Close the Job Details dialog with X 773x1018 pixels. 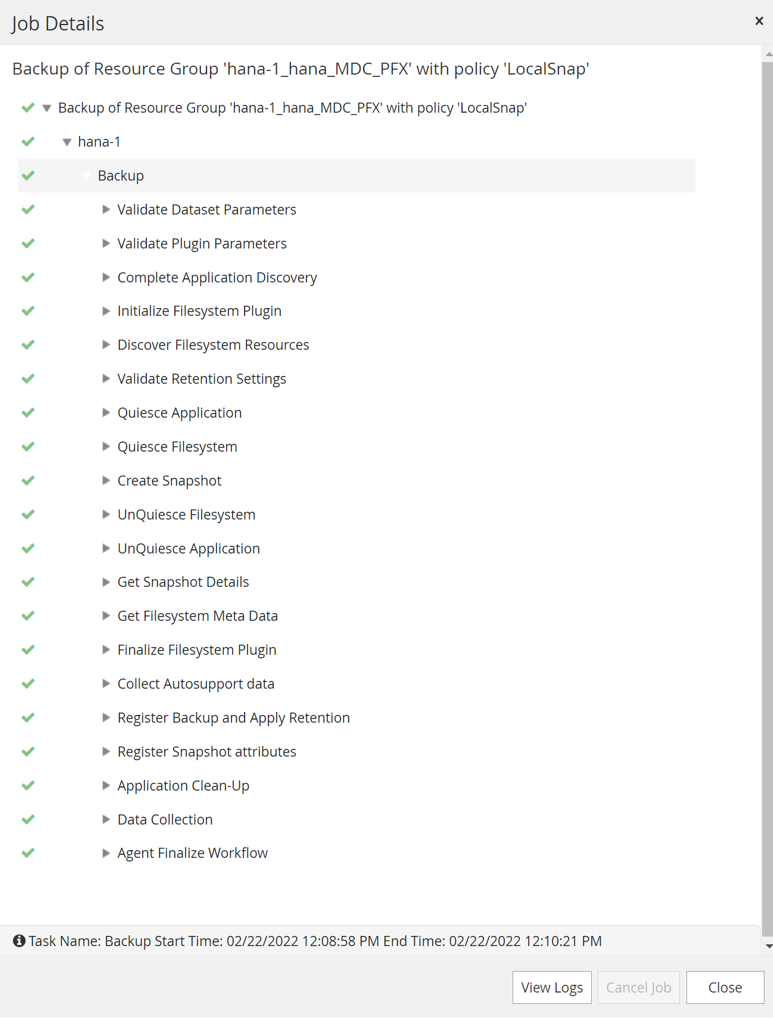pos(759,21)
